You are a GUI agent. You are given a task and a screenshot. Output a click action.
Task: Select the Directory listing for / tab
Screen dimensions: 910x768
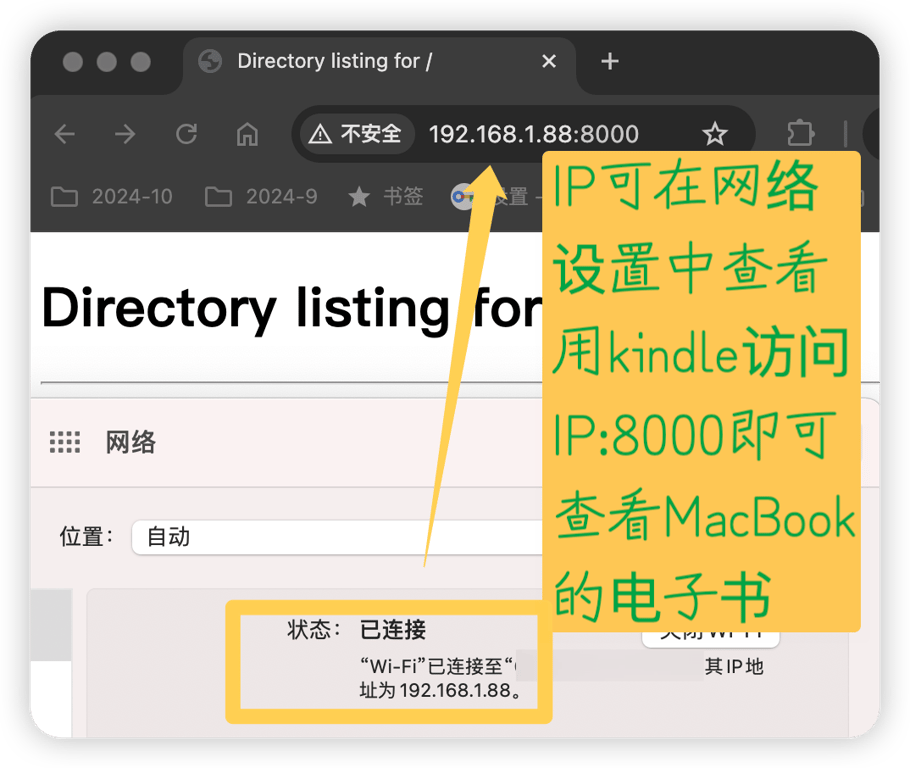380,63
